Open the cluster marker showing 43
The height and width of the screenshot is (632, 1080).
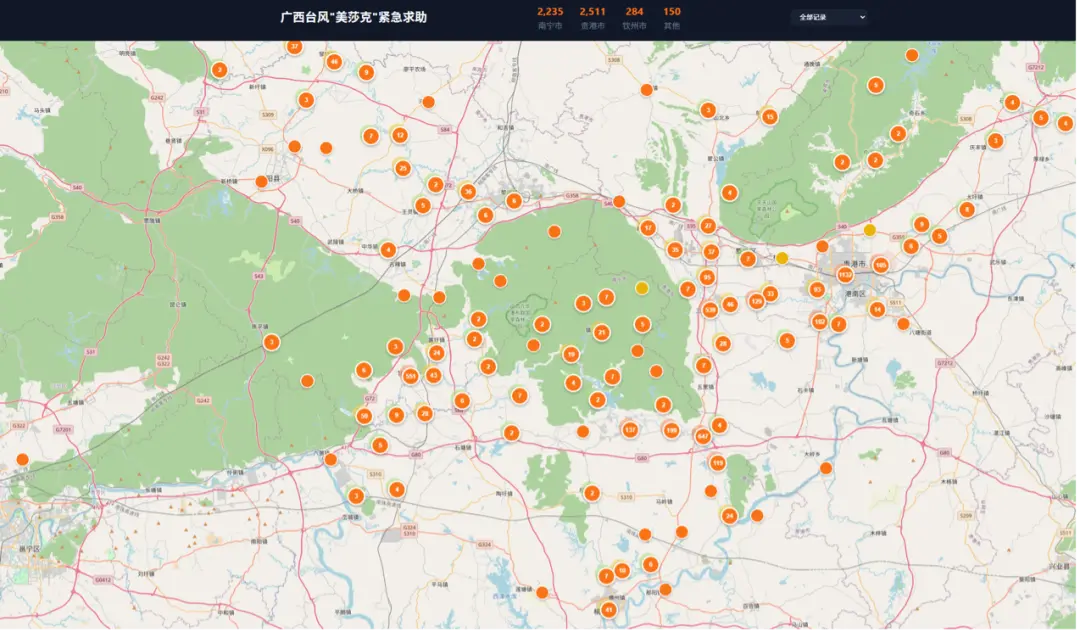point(435,377)
